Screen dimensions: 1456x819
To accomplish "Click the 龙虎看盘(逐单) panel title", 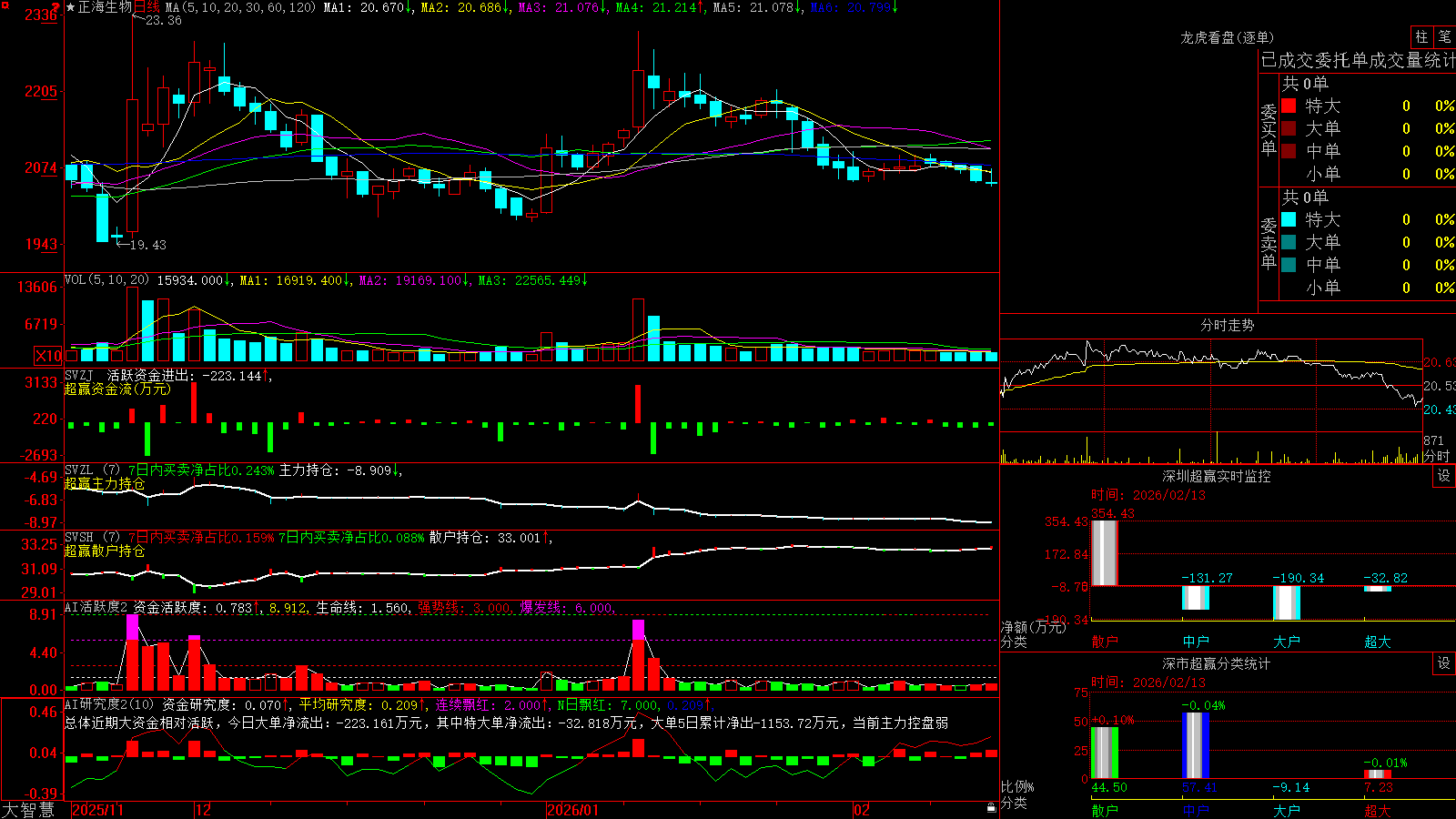I will [x=1228, y=37].
